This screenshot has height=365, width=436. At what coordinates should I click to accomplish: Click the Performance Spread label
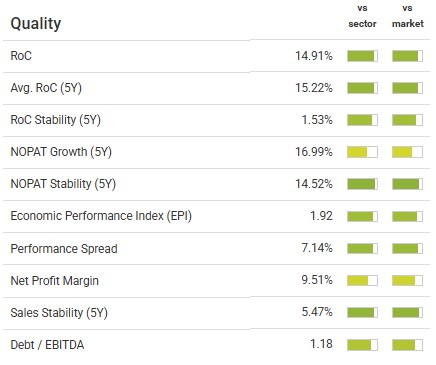[64, 249]
